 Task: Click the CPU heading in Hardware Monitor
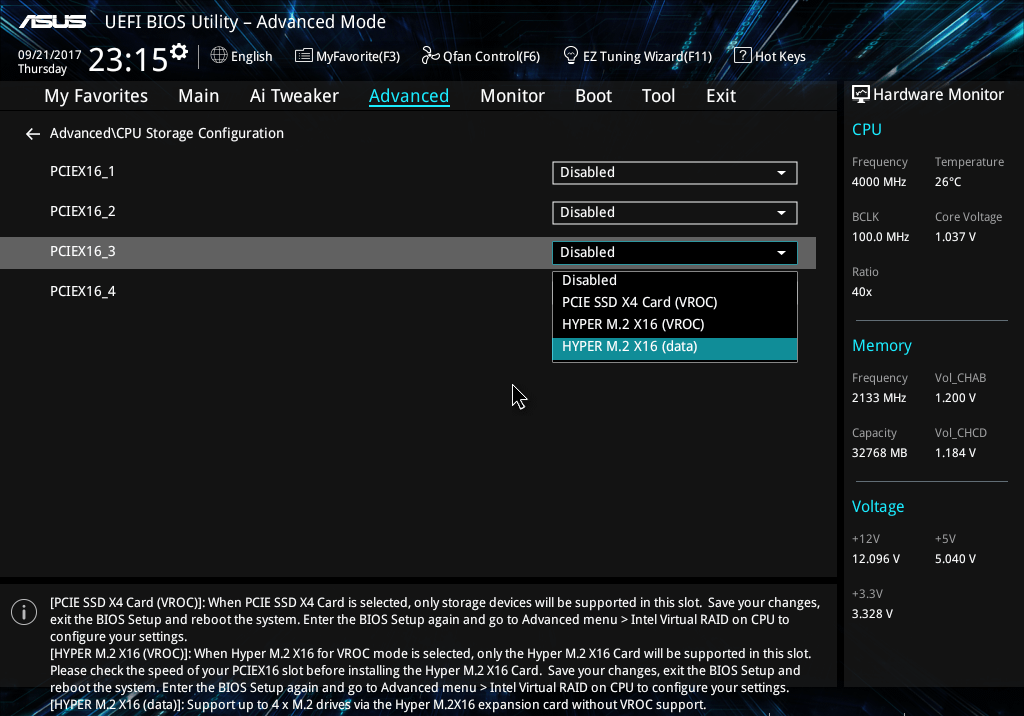pyautogui.click(x=867, y=129)
